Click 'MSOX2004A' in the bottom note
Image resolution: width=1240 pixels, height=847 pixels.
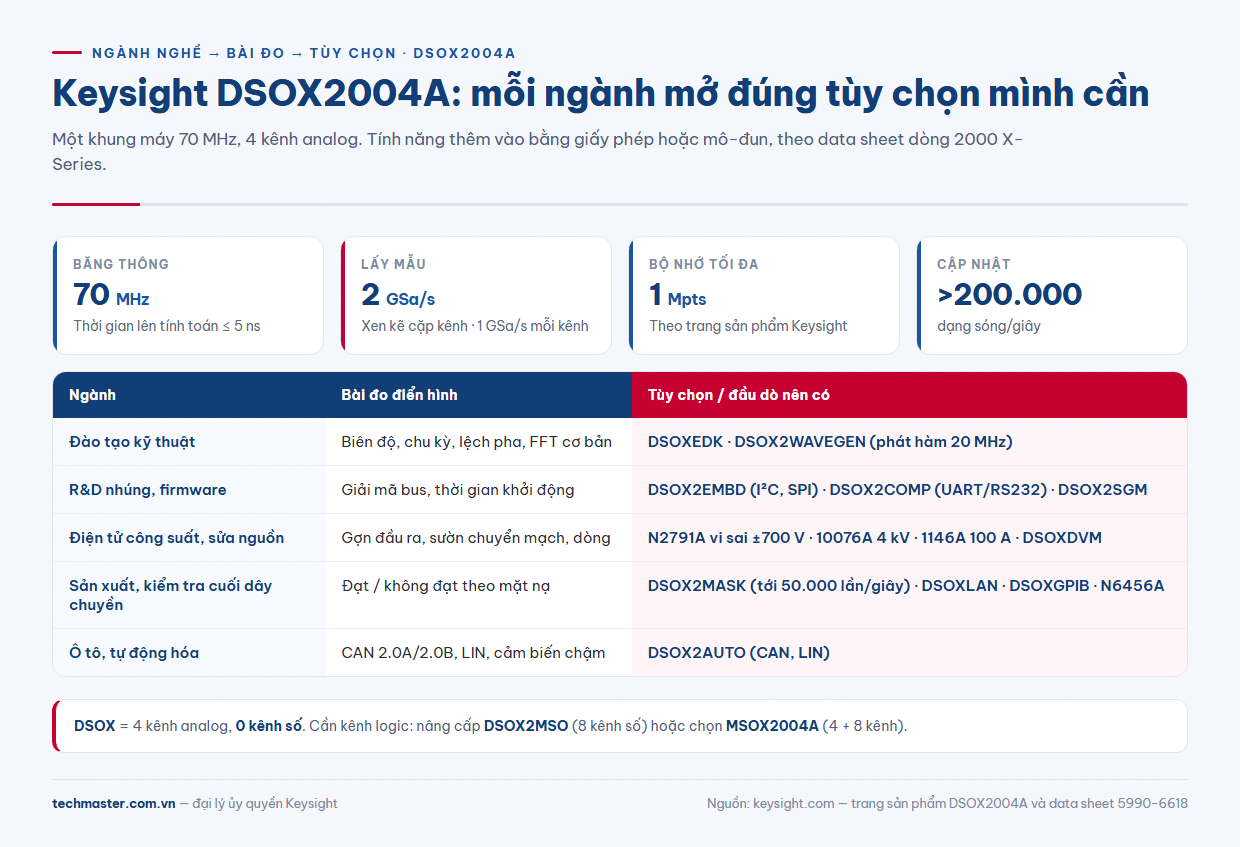(772, 726)
